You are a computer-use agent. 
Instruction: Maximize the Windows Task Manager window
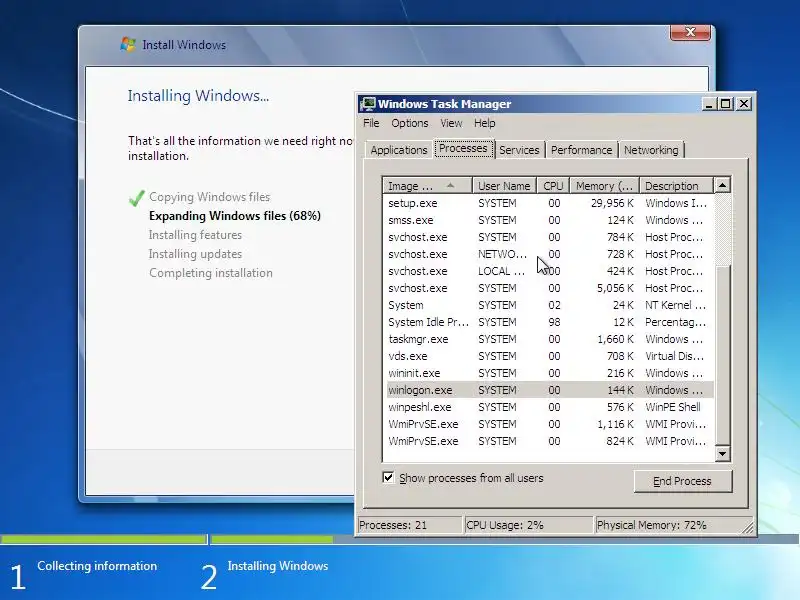pos(725,104)
